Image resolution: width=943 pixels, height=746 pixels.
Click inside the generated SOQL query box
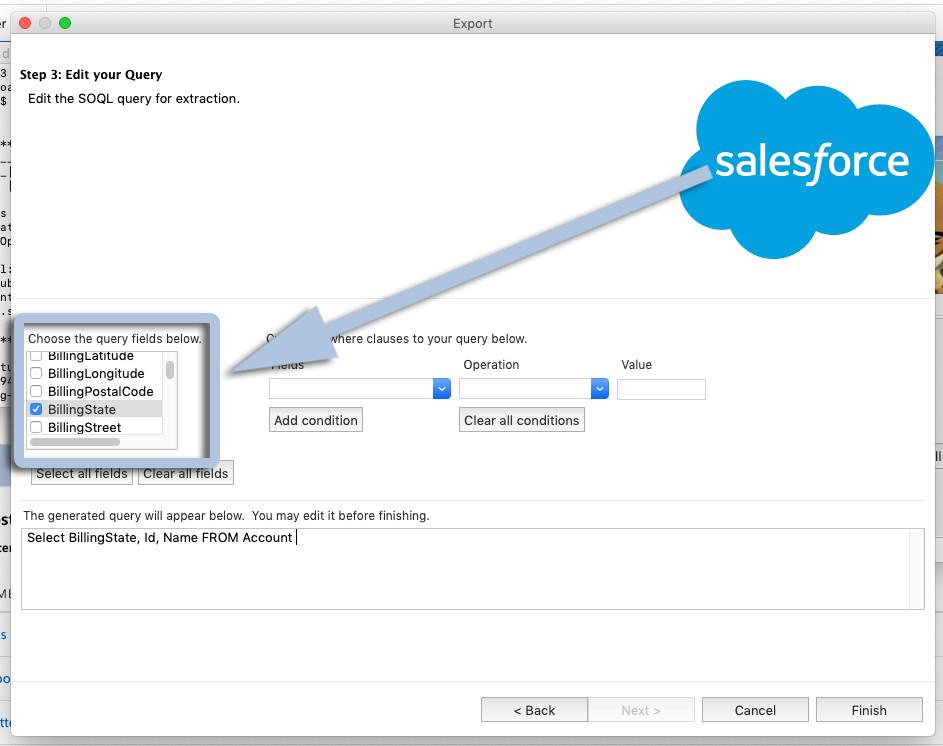coord(470,568)
